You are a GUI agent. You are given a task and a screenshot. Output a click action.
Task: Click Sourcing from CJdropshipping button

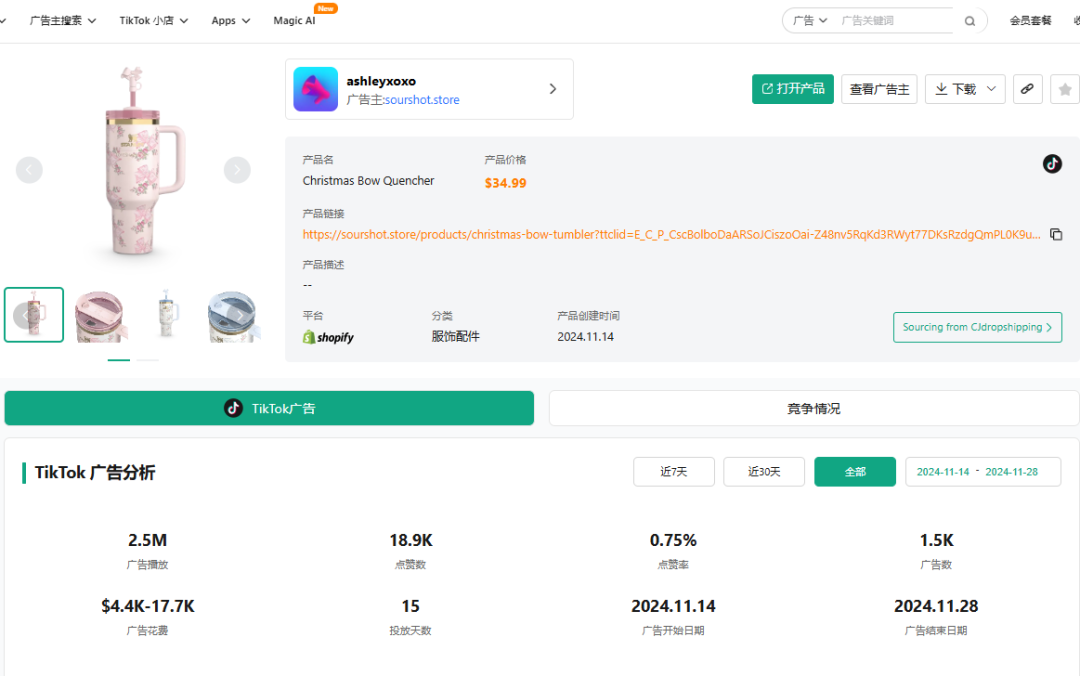977,327
